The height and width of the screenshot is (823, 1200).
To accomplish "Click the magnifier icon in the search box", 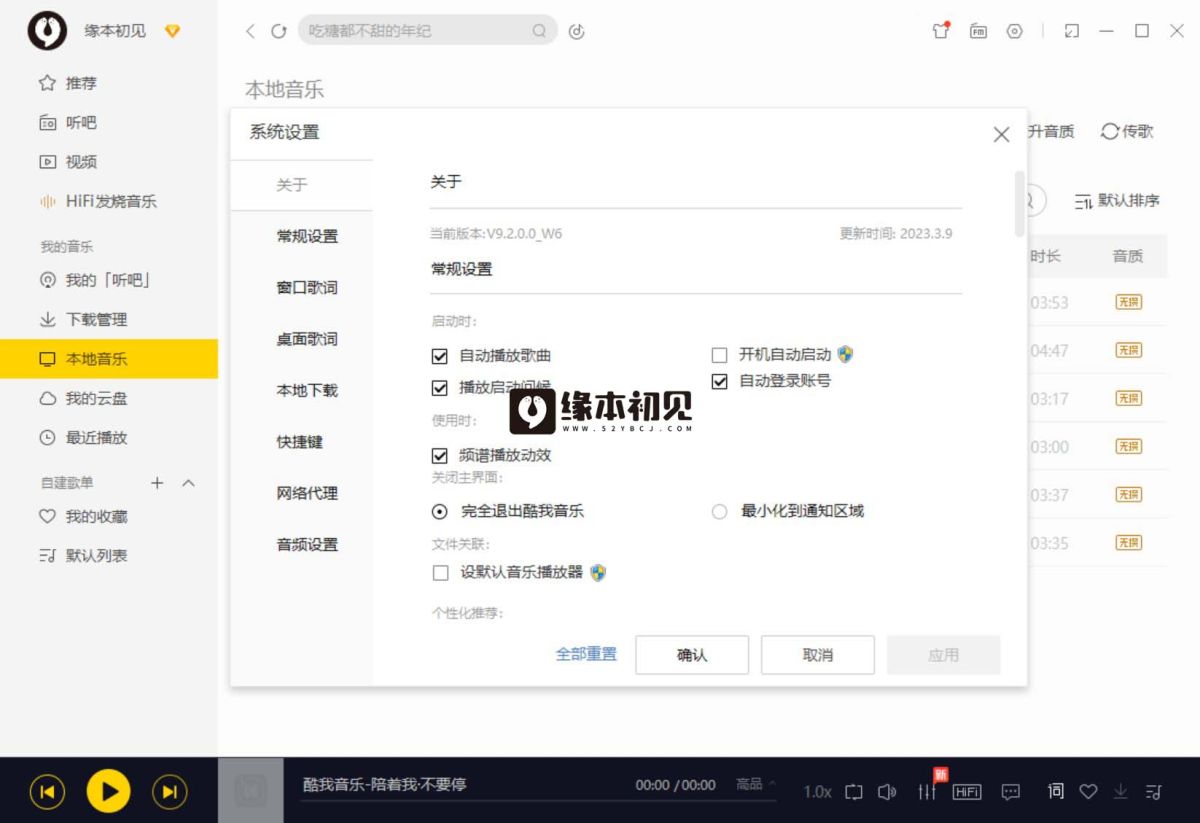I will pyautogui.click(x=540, y=31).
